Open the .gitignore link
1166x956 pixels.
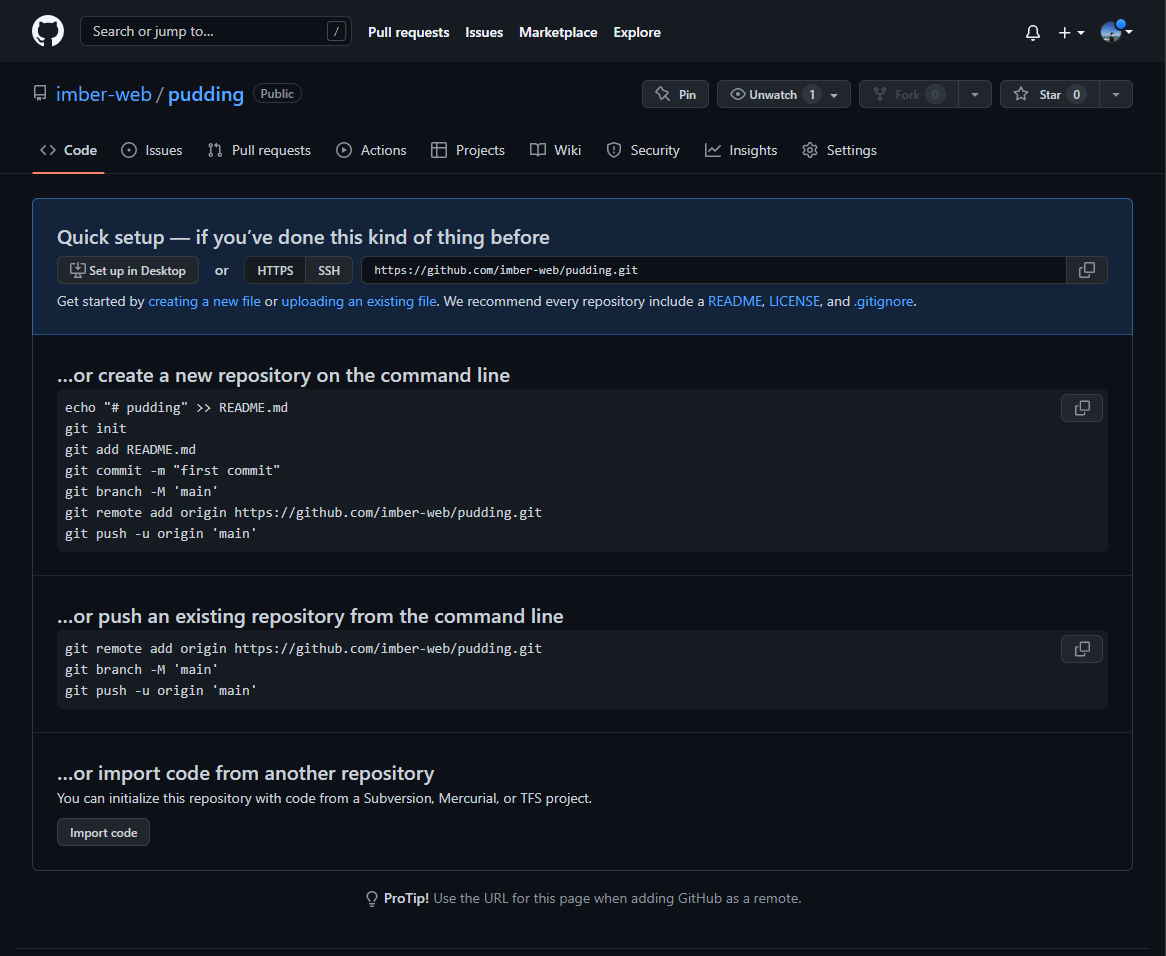(x=883, y=301)
